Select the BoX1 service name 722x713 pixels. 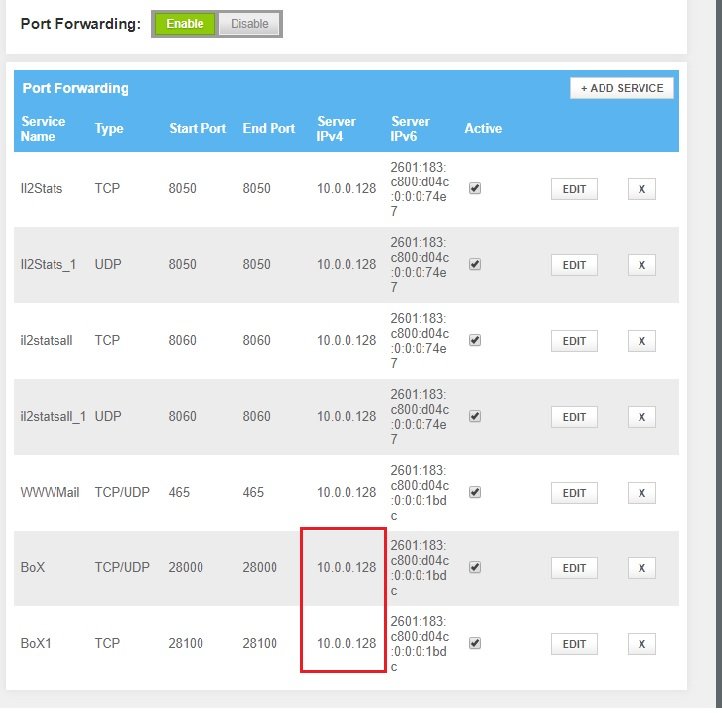[x=36, y=643]
